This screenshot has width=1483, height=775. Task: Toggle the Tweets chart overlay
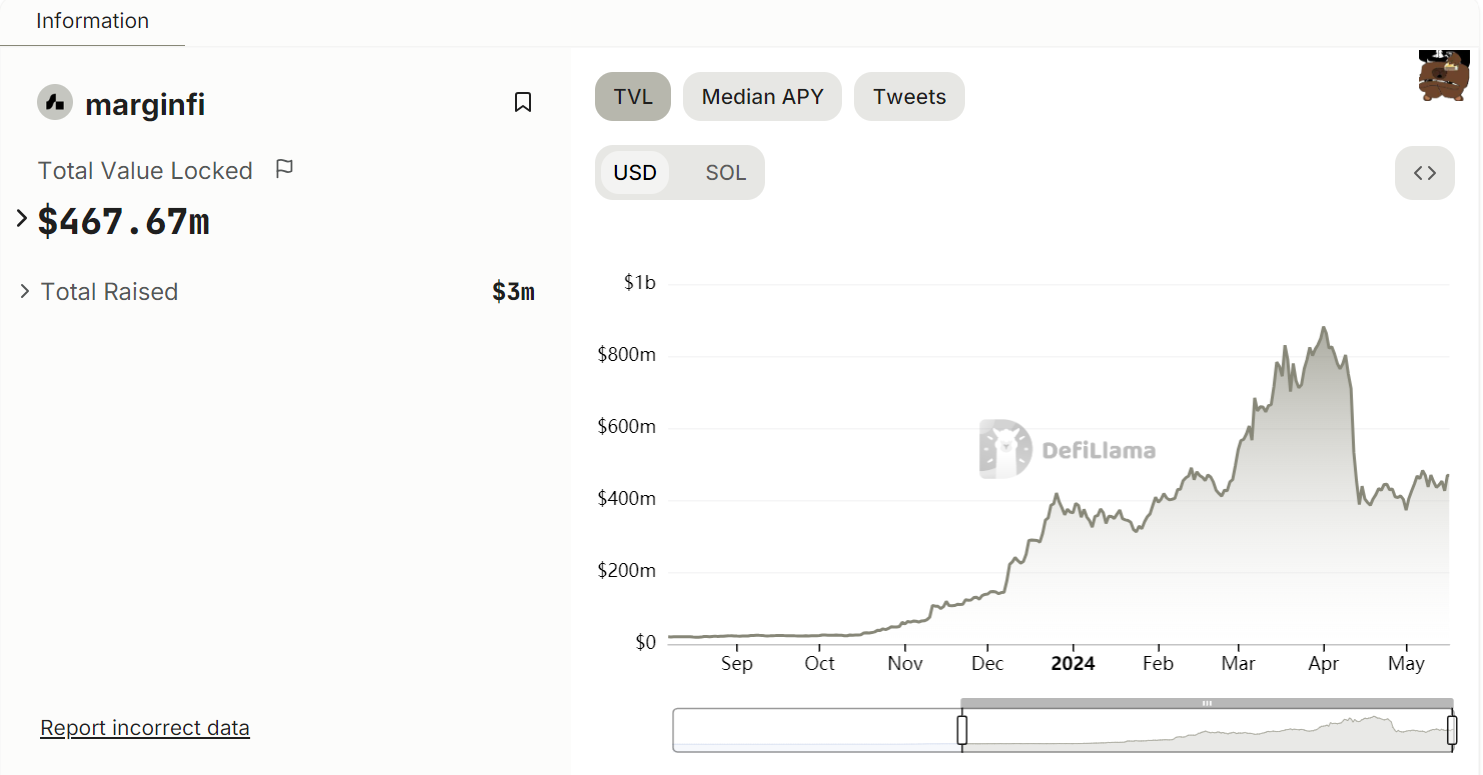click(x=909, y=97)
